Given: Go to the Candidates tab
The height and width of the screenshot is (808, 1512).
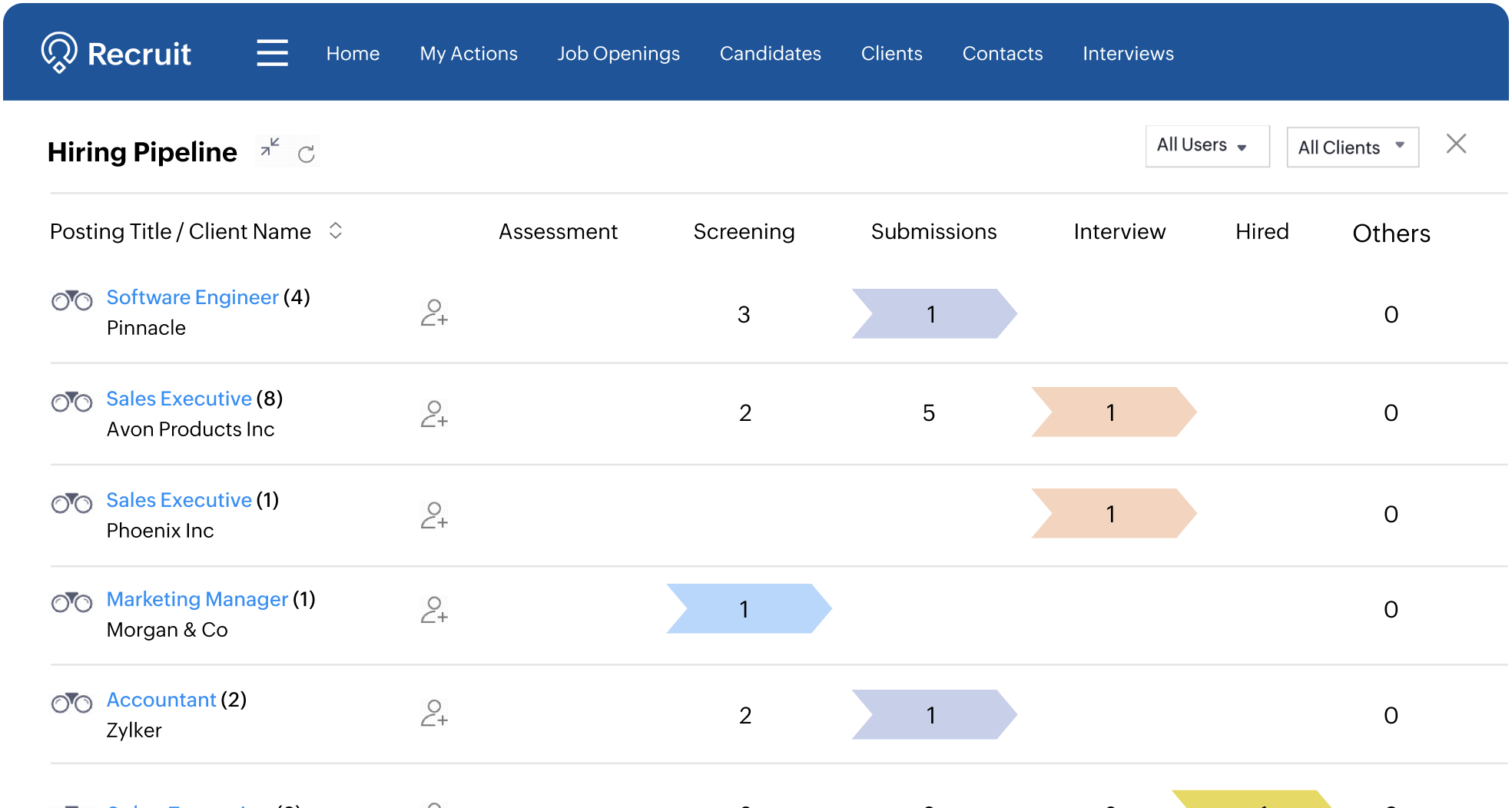Looking at the screenshot, I should coord(770,54).
